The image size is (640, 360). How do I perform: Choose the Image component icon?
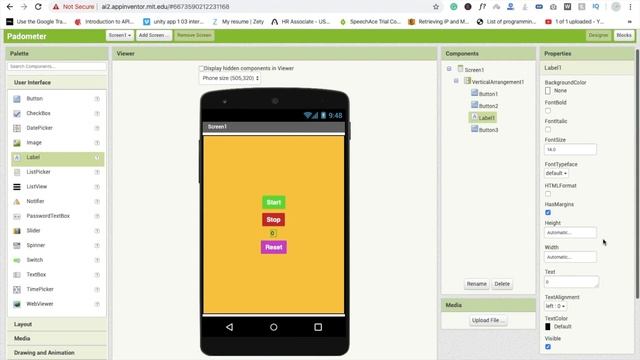click(x=17, y=143)
